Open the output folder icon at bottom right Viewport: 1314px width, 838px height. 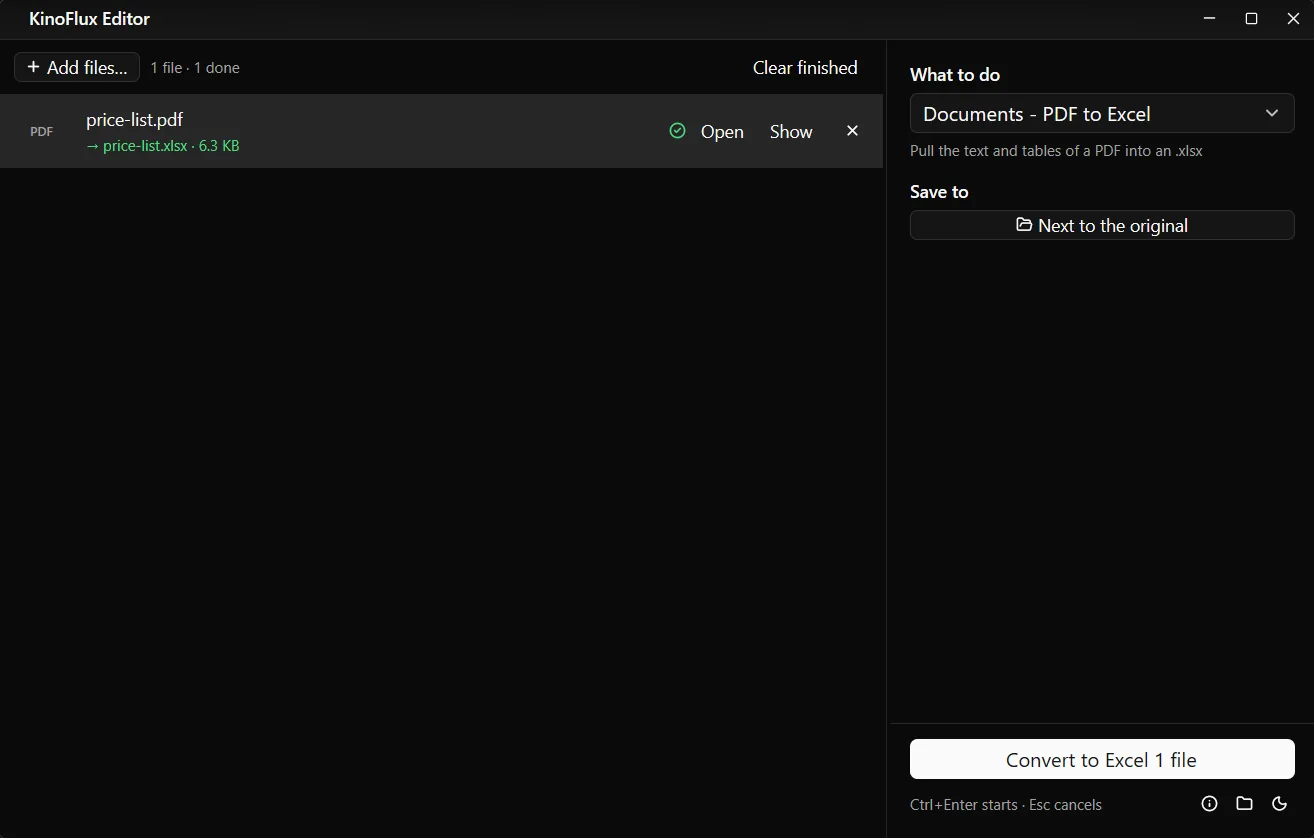[1244, 804]
